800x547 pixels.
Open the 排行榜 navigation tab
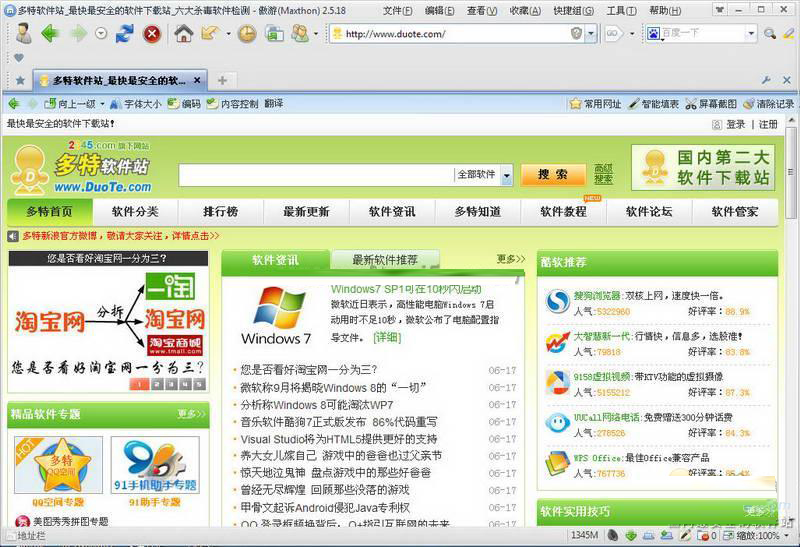[x=220, y=212]
